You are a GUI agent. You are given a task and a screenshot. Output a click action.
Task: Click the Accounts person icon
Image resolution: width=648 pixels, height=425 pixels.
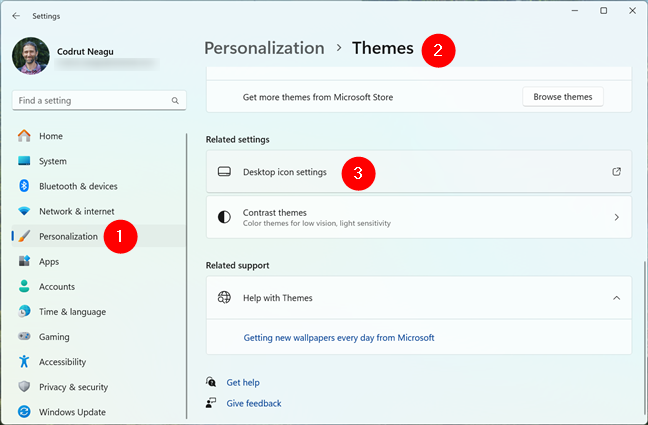(x=24, y=287)
